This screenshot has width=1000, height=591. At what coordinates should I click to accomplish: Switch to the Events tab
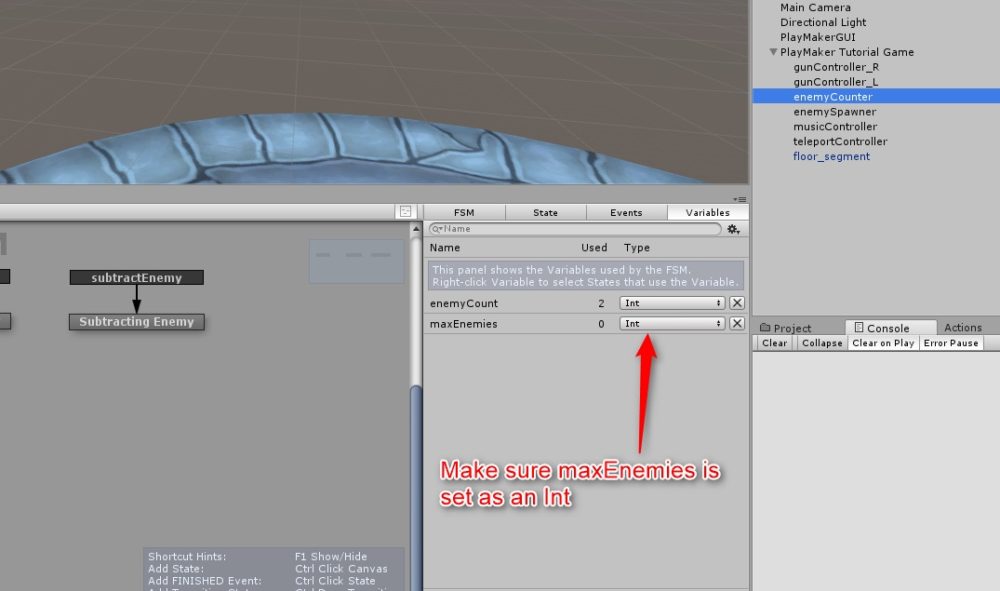click(626, 212)
